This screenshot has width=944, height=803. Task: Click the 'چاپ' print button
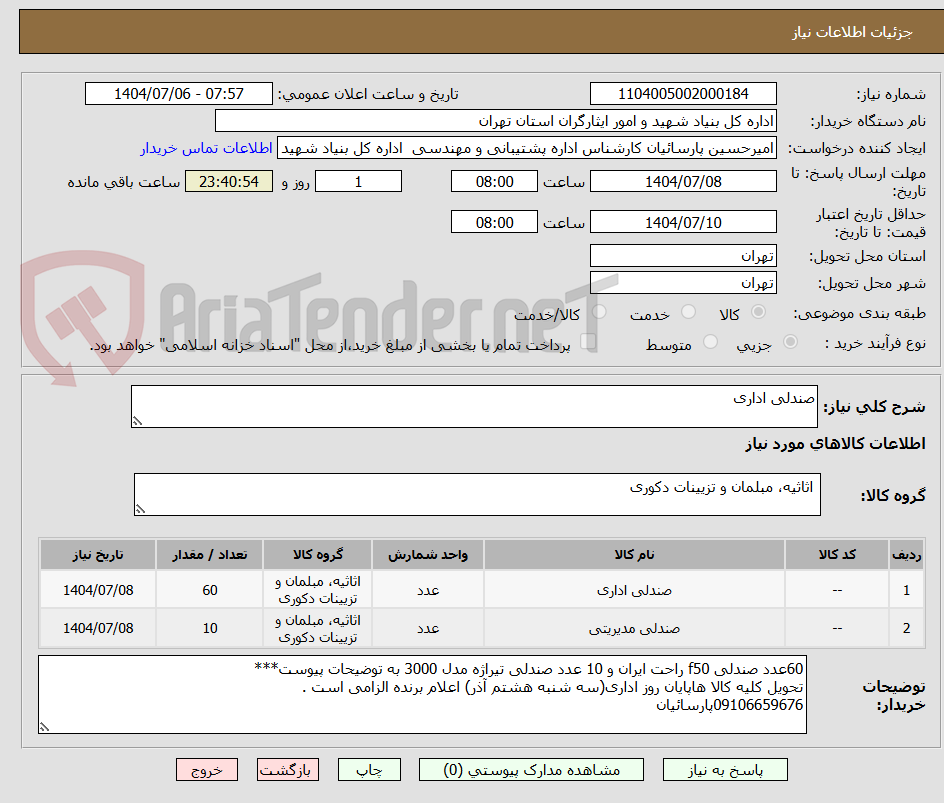369,770
